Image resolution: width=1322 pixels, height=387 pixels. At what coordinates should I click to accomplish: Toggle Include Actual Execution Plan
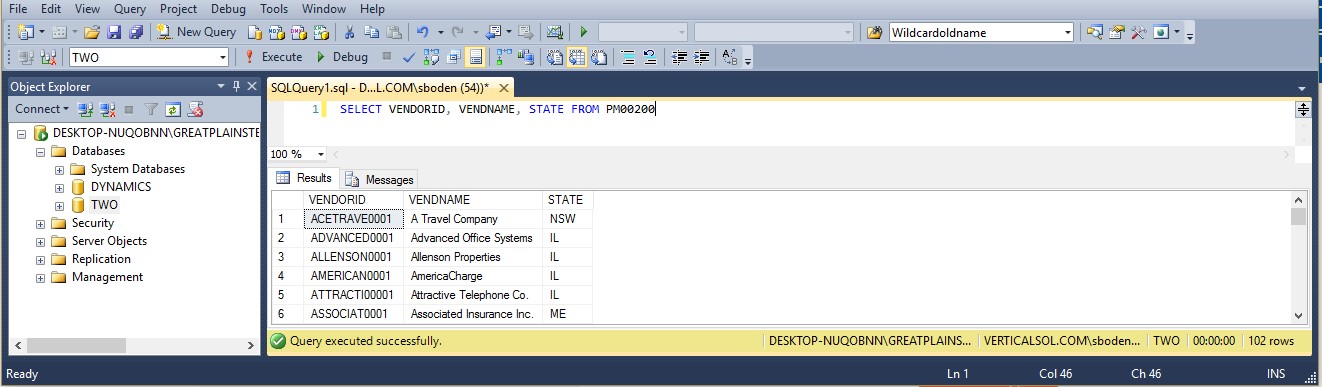pyautogui.click(x=504, y=57)
